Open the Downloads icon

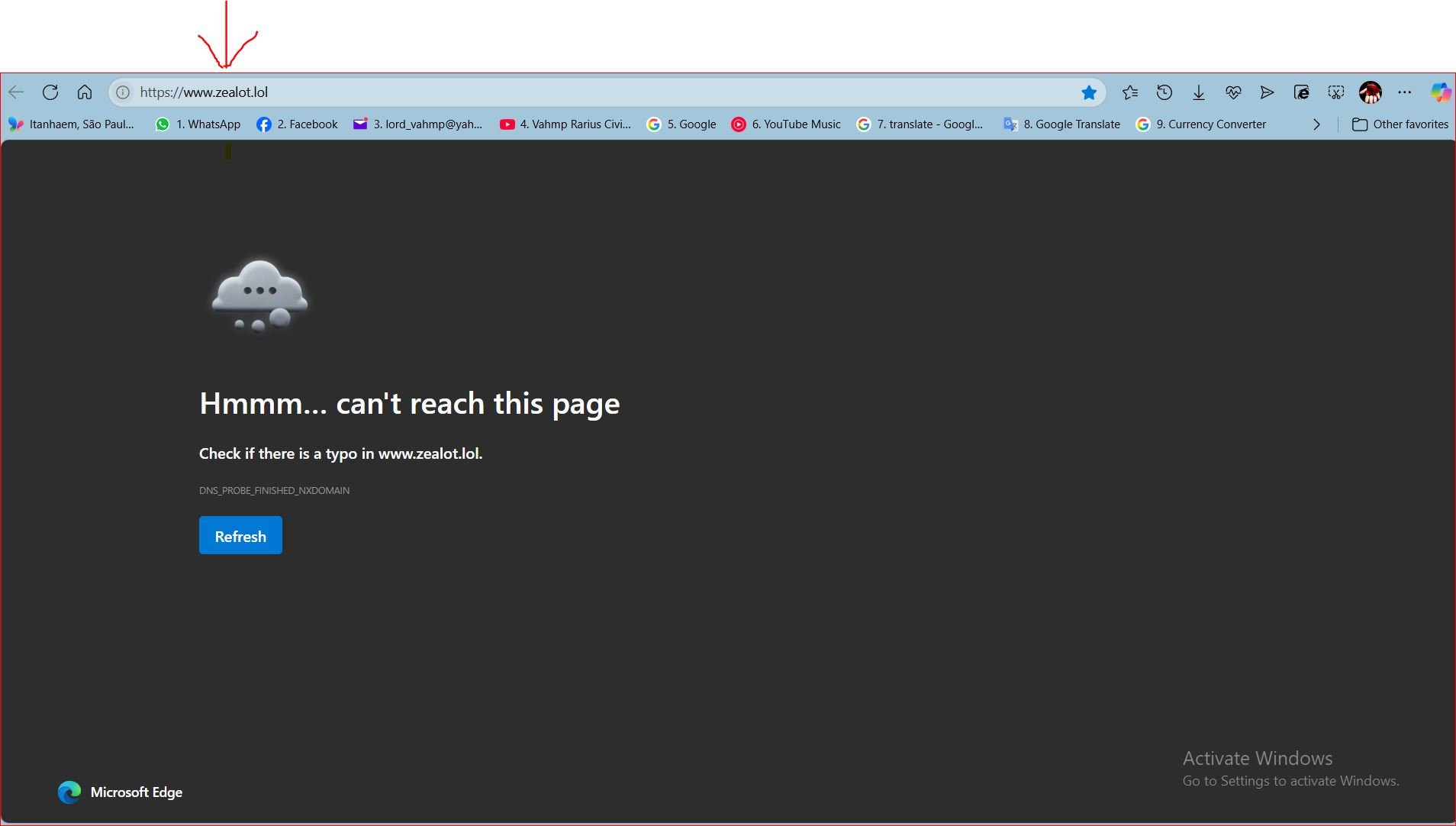1199,92
